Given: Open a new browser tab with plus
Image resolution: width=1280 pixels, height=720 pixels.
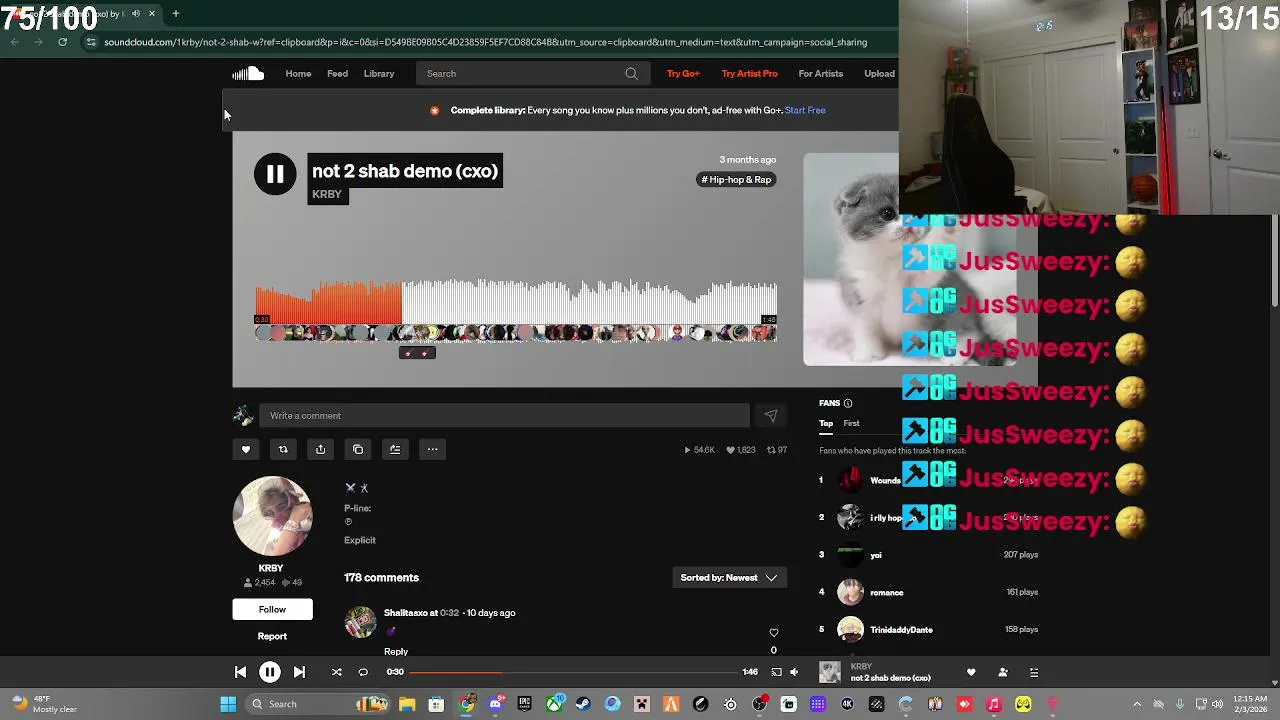Looking at the screenshot, I should [176, 14].
